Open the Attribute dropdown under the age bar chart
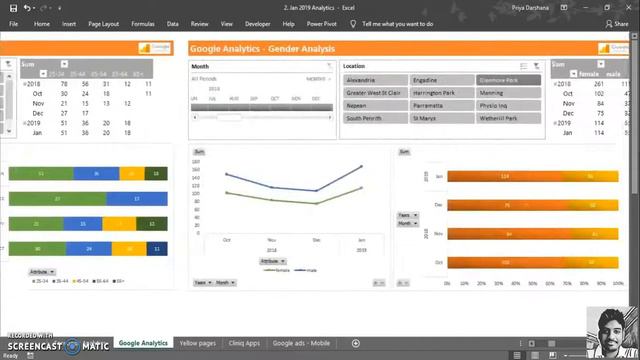This screenshot has height=360, width=640. tap(42, 272)
